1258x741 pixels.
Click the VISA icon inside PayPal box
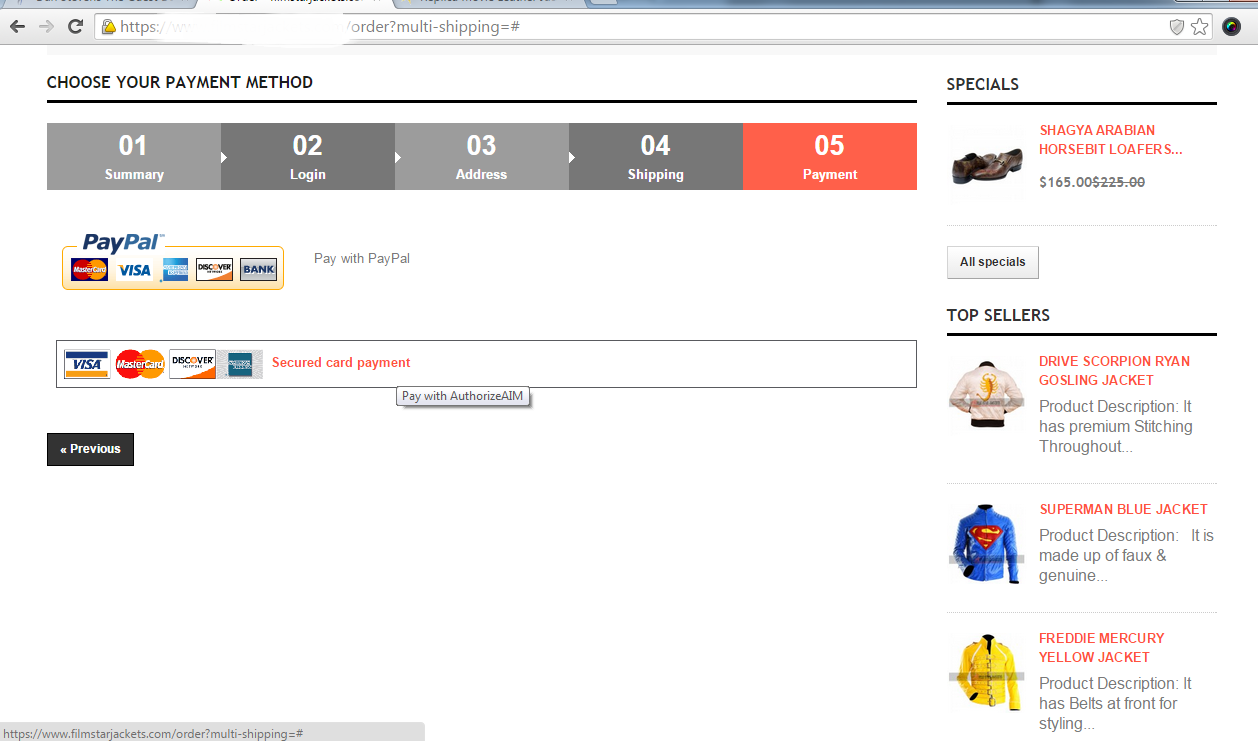tap(134, 270)
